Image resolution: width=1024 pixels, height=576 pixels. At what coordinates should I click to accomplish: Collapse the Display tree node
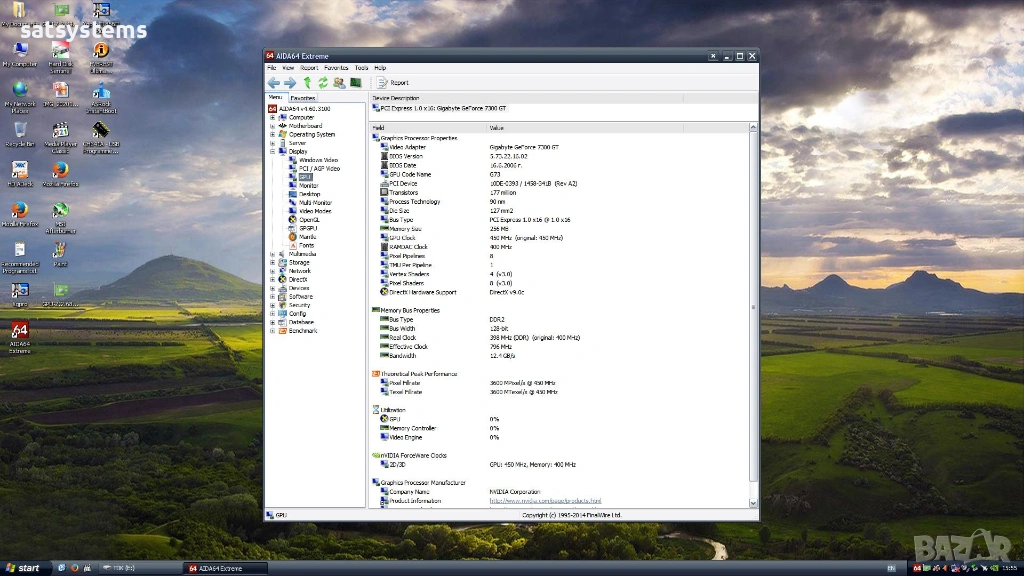(272, 151)
